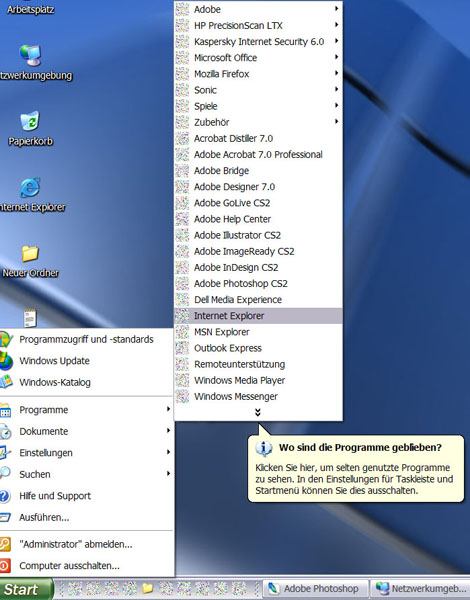Screen dimensions: 470x600
Task: Expand the Zubehör submenu
Action: point(336,122)
